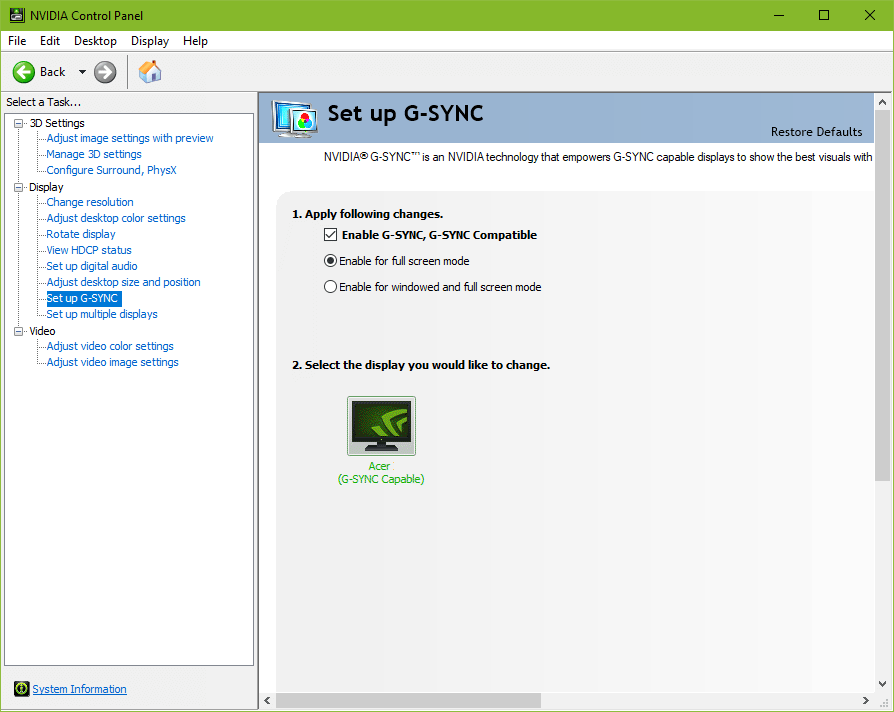
Task: Open the File menu
Action: [17, 41]
